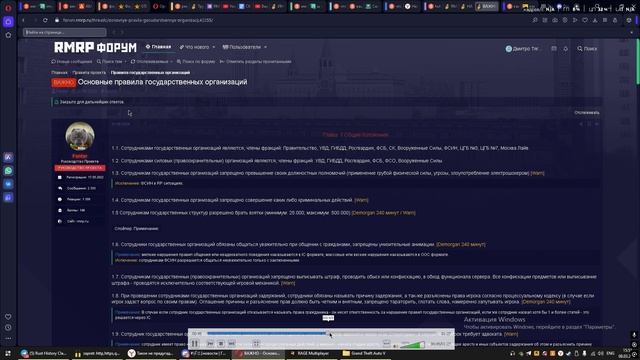Screen dimensions: 640x360
Task: Open the history clock icon in the sidebar
Action: 8,327
